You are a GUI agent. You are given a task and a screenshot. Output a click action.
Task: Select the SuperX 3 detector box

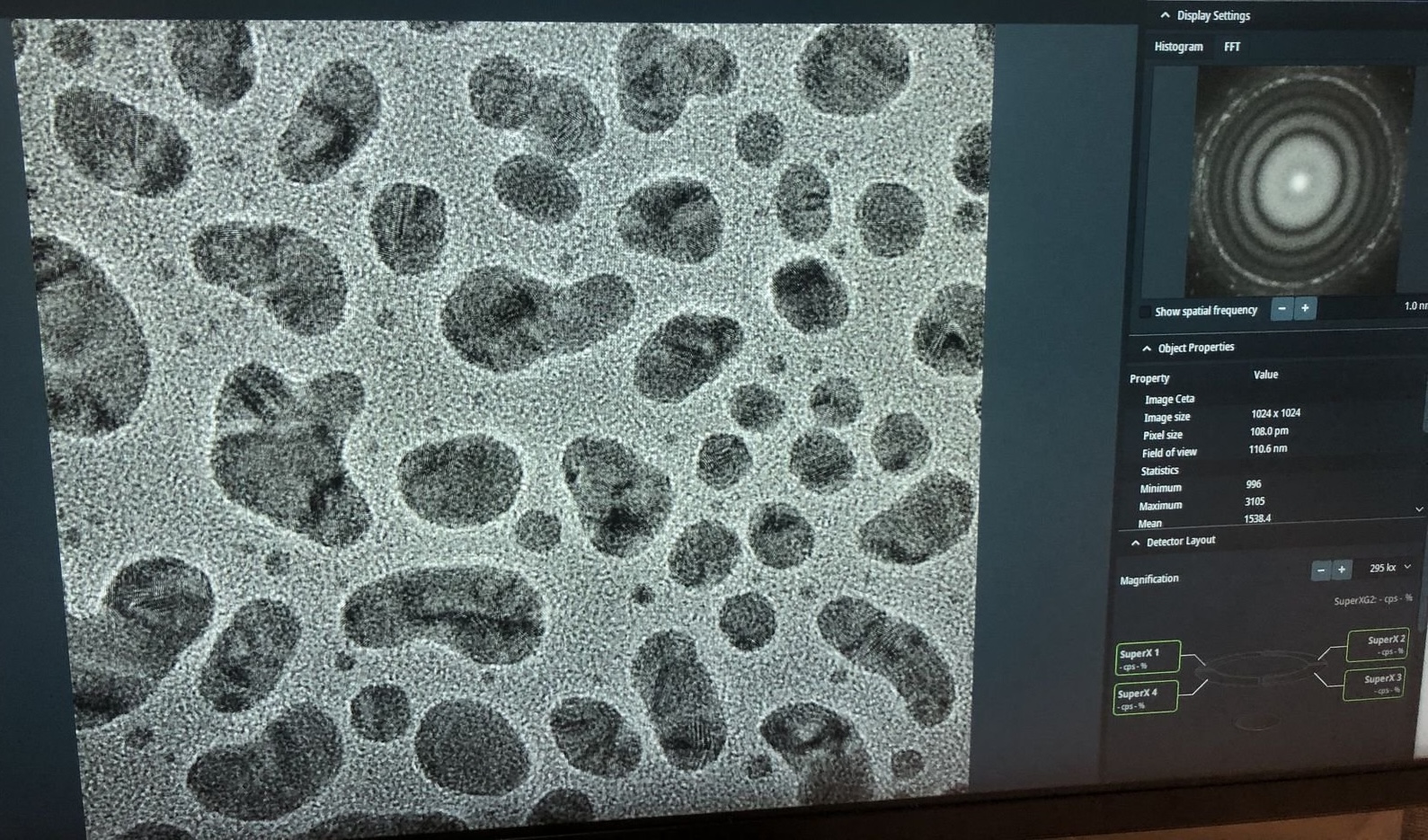coord(1375,683)
